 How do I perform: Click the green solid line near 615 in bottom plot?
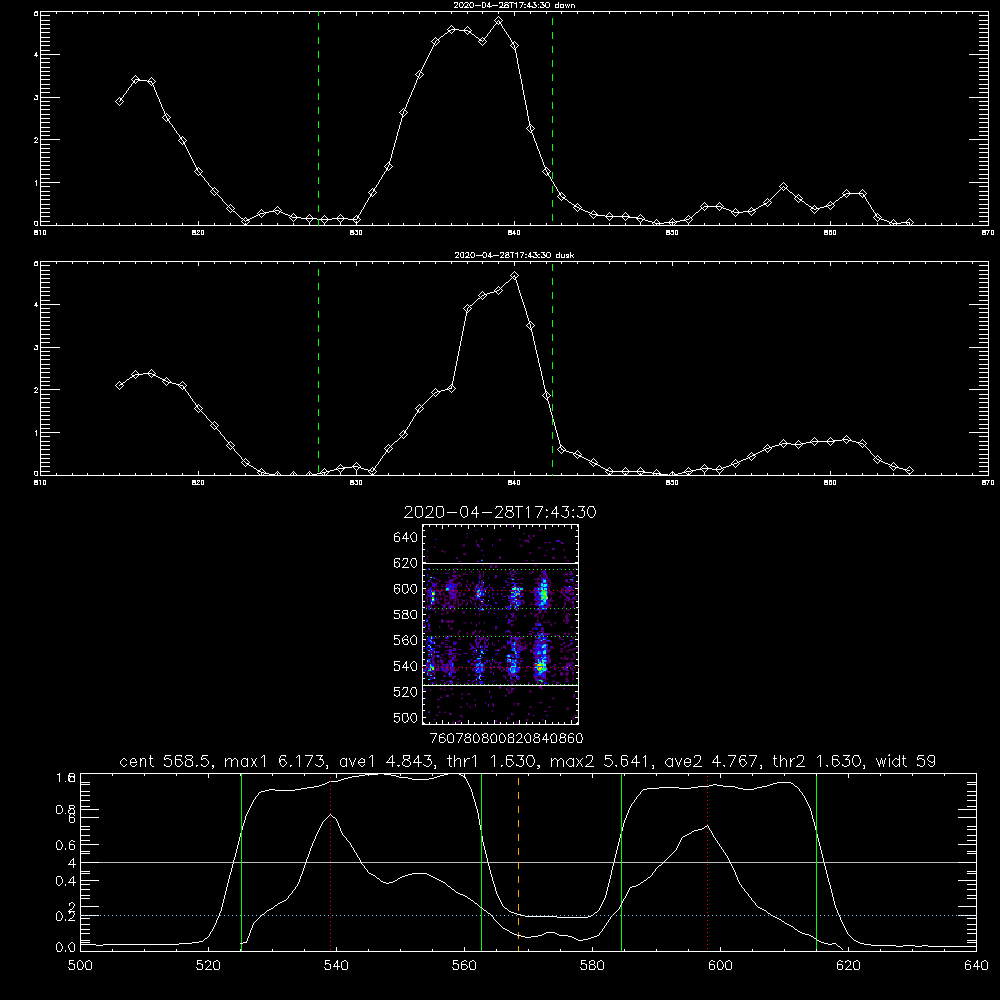click(816, 862)
